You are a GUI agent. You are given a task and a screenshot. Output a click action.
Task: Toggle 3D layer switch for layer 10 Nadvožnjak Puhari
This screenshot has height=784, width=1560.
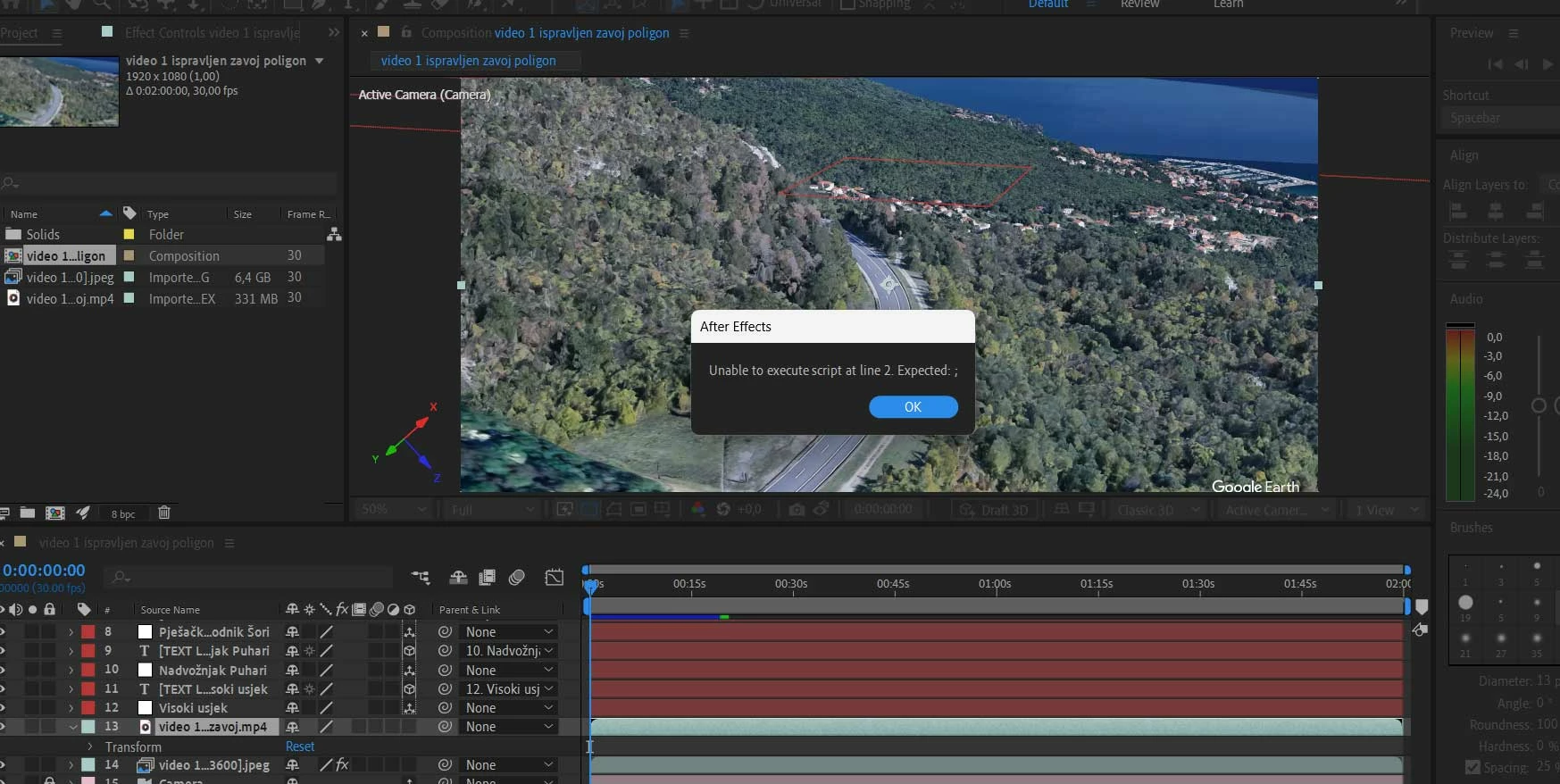[x=409, y=670]
